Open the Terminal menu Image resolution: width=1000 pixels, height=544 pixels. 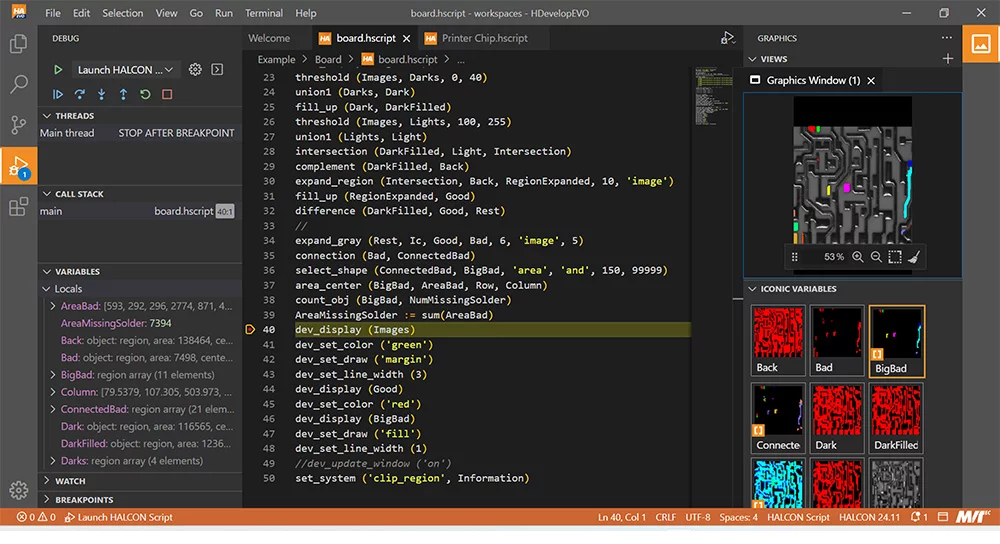(x=264, y=13)
